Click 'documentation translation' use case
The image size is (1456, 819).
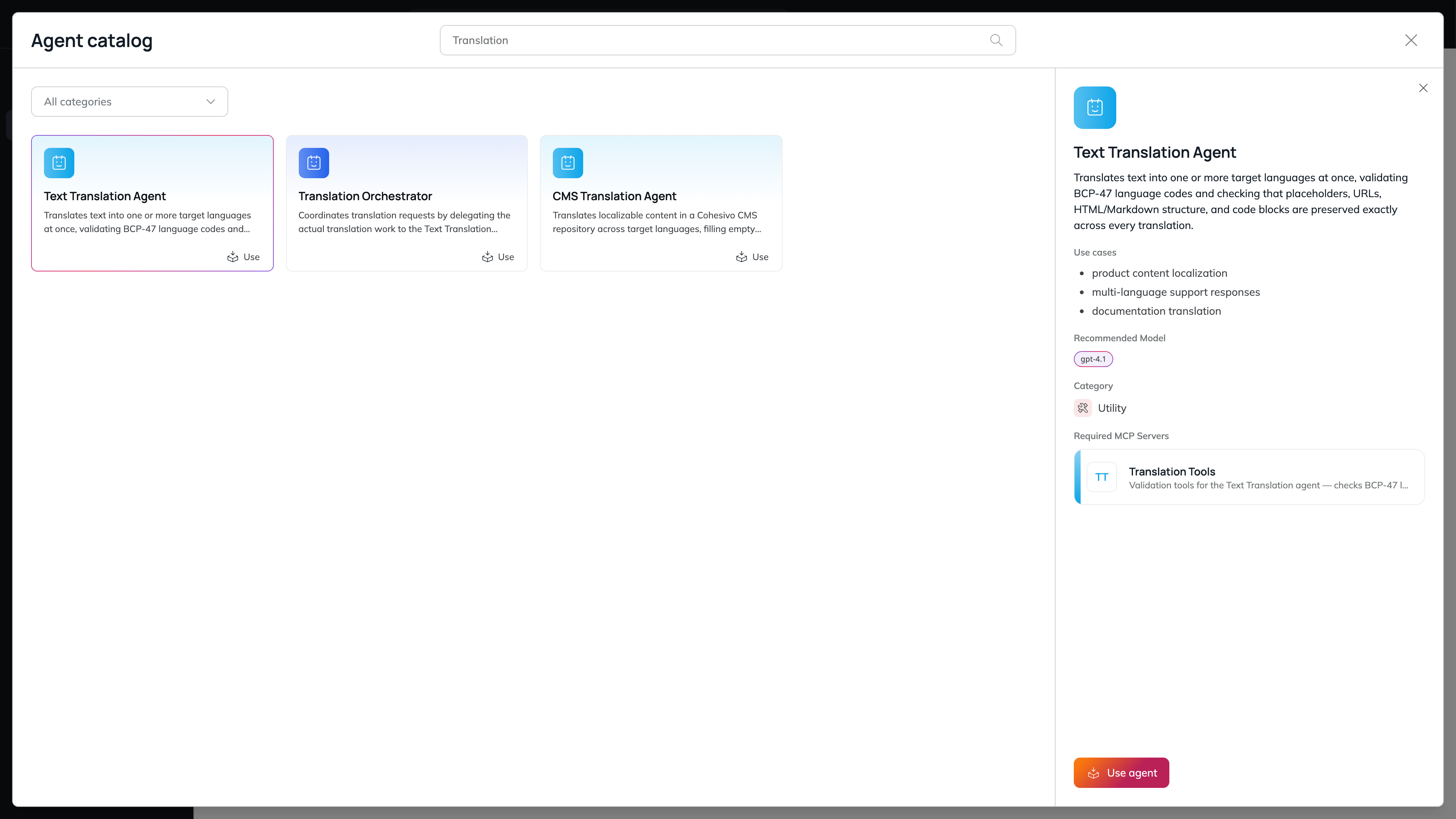pos(1156,311)
